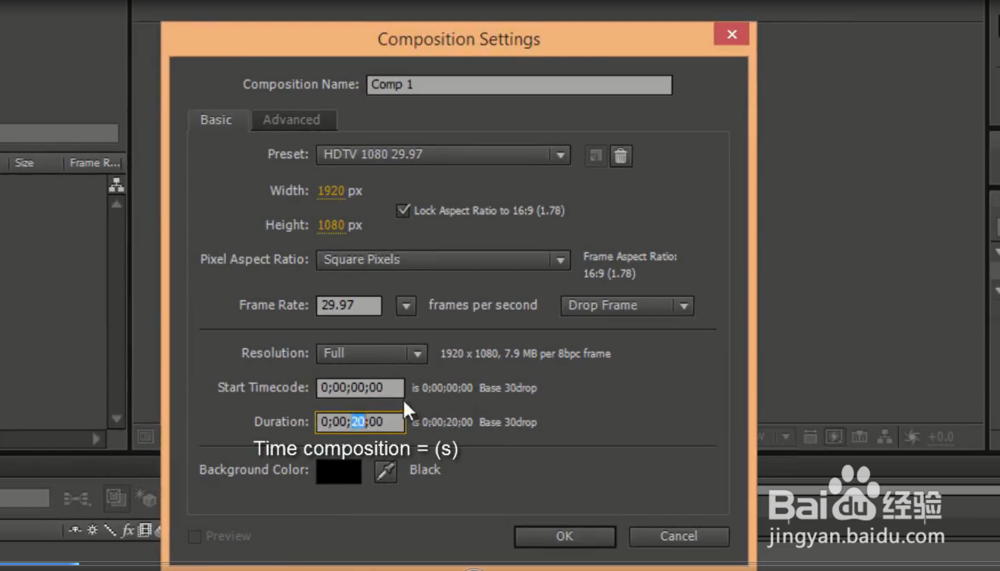1000x571 pixels.
Task: Click the Duration timecode field
Action: pyautogui.click(x=360, y=422)
